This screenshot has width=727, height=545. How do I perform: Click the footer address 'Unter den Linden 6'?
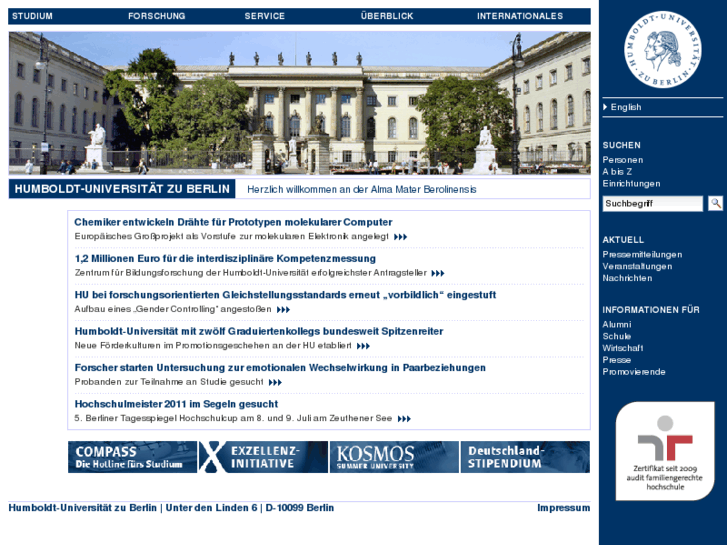211,508
